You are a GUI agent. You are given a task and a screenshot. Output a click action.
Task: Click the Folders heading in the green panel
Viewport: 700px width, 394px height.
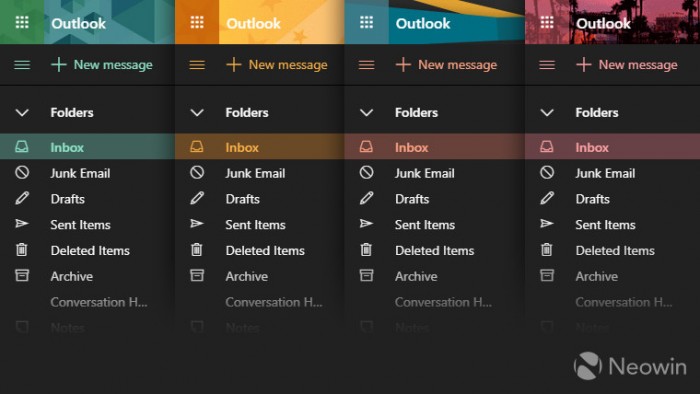tap(72, 112)
